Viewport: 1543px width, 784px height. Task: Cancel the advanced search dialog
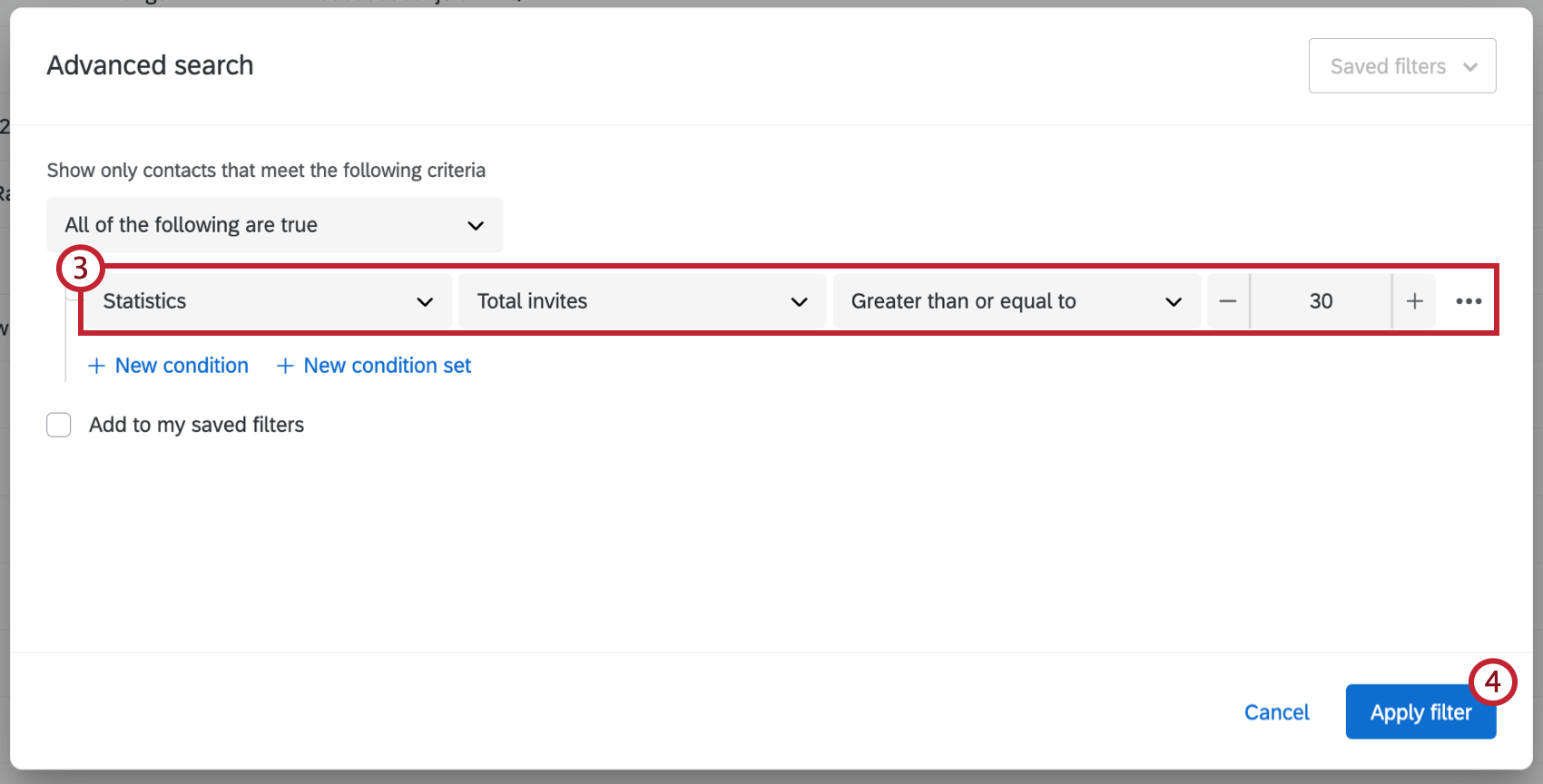pos(1276,712)
